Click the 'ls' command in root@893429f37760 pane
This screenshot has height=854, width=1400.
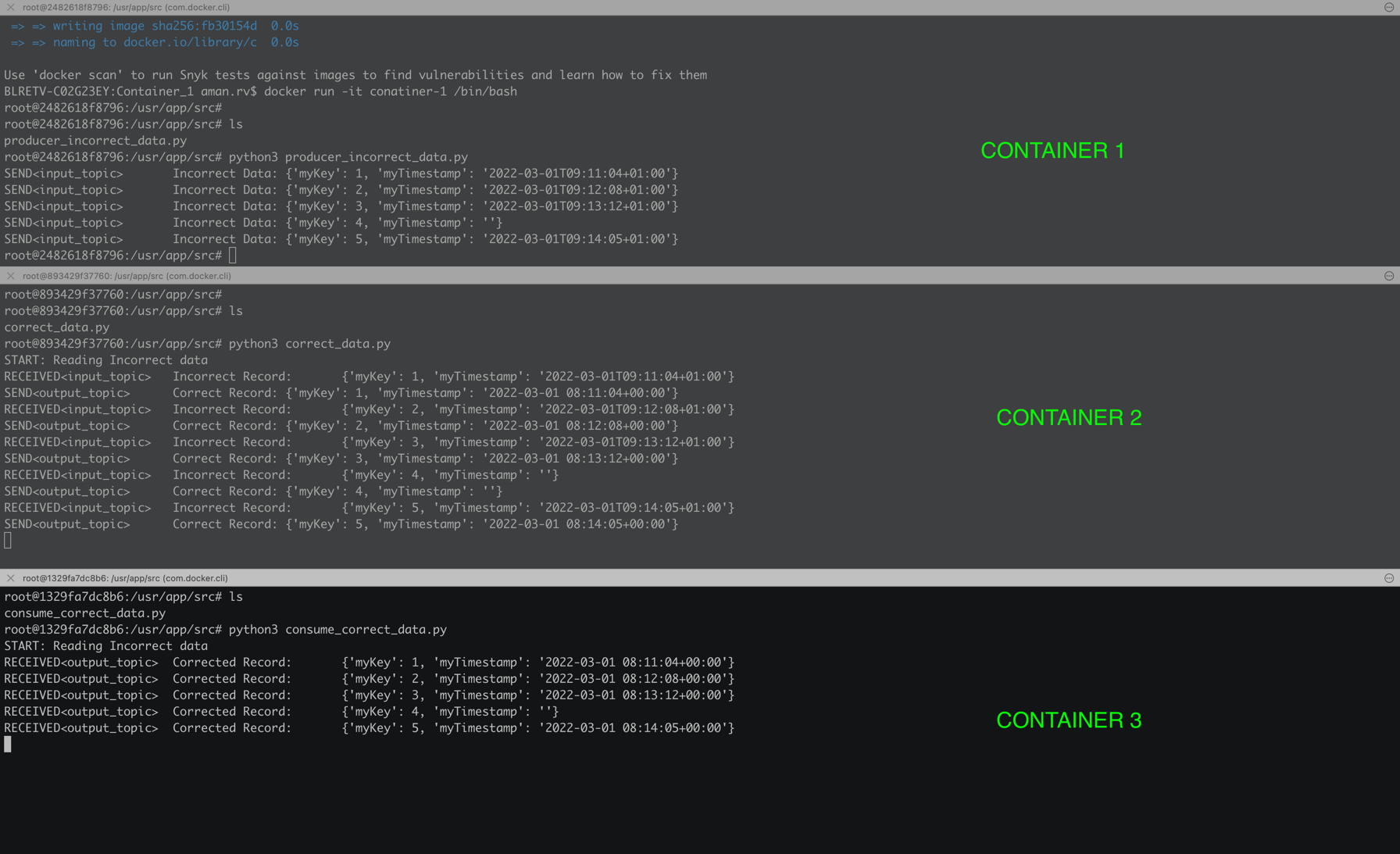point(236,311)
